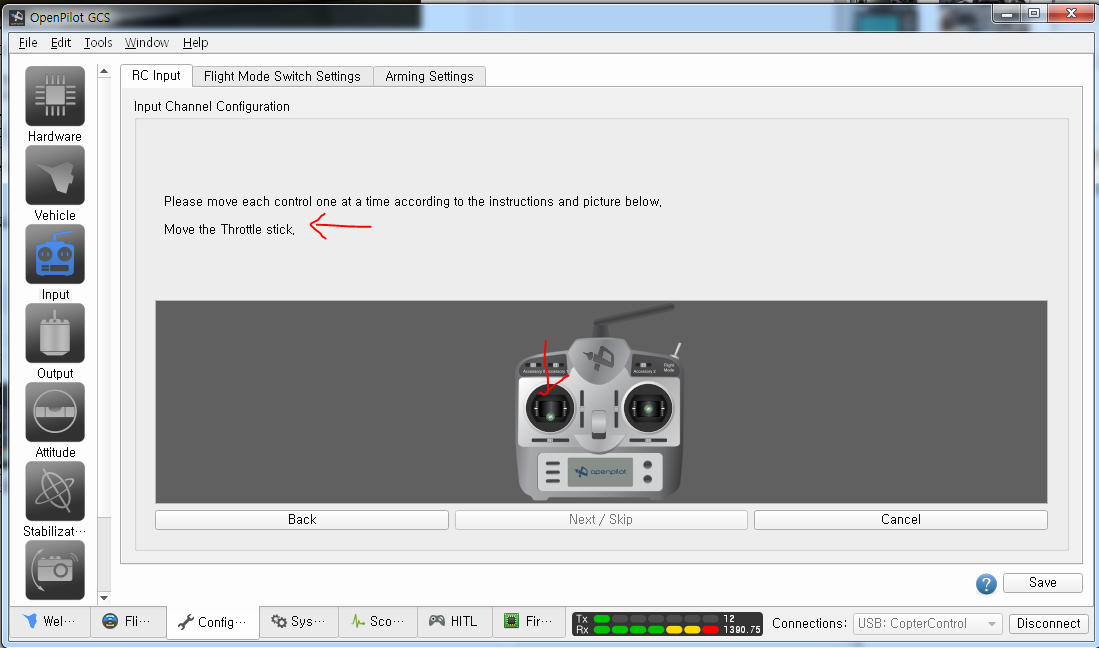Click the OpenPilot GCS title icon
The image size is (1099, 648).
click(x=17, y=18)
